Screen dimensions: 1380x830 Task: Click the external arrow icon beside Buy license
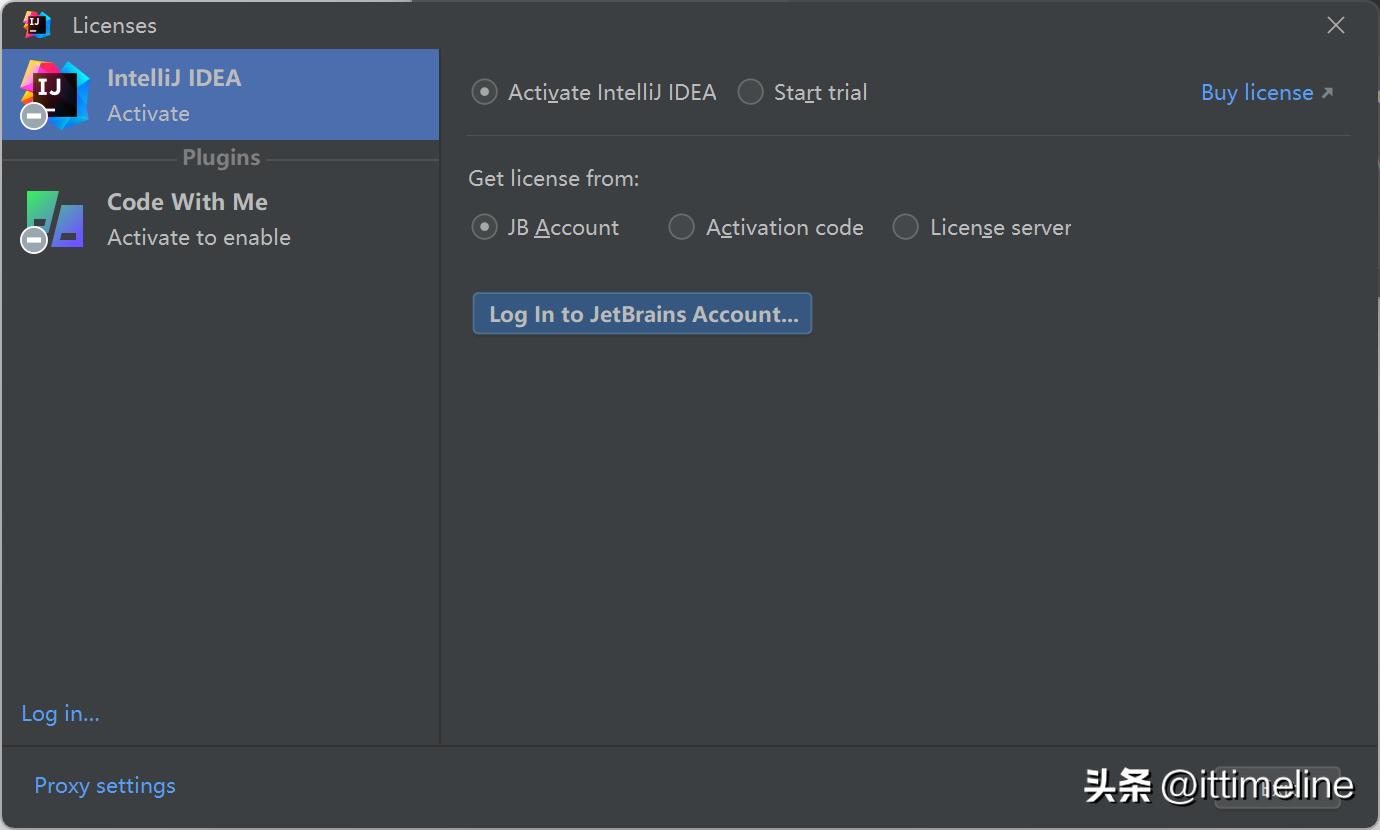point(1327,93)
